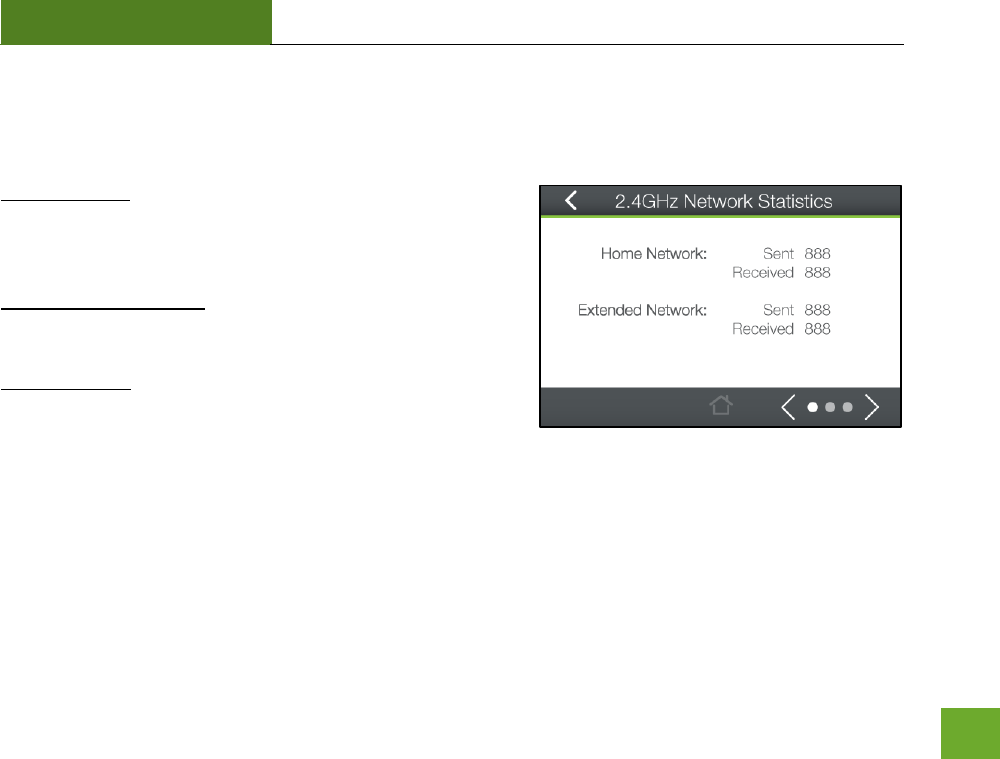Tap the home icon in bottom bar

coord(721,405)
